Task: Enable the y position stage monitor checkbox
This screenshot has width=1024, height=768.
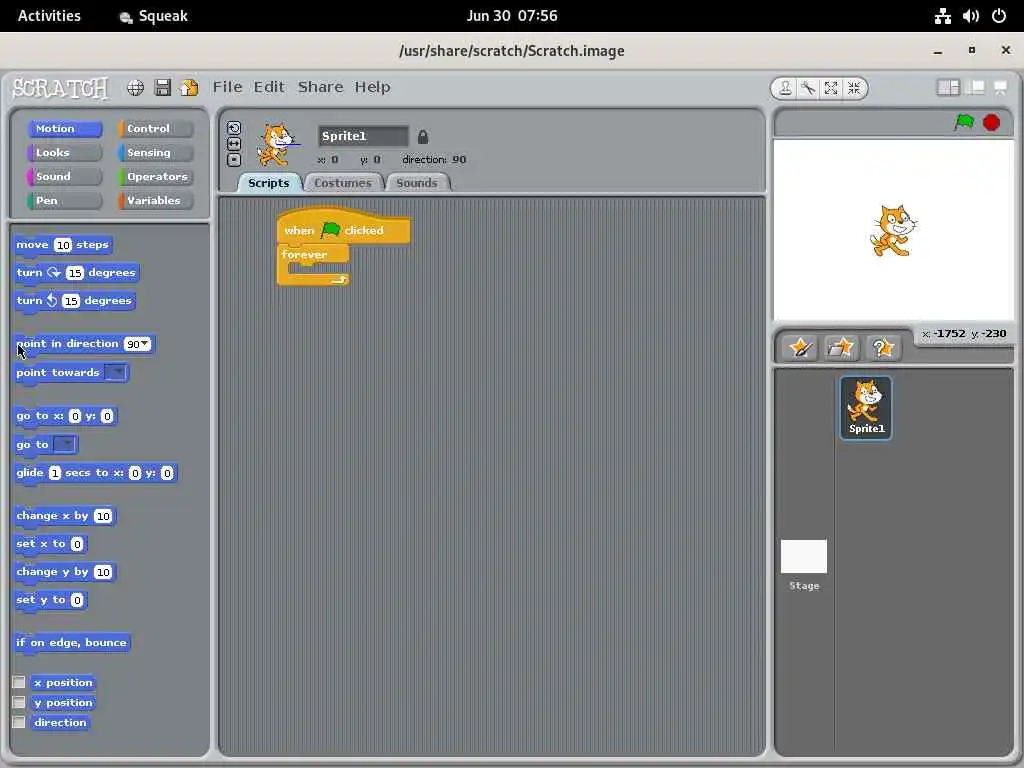Action: click(19, 703)
